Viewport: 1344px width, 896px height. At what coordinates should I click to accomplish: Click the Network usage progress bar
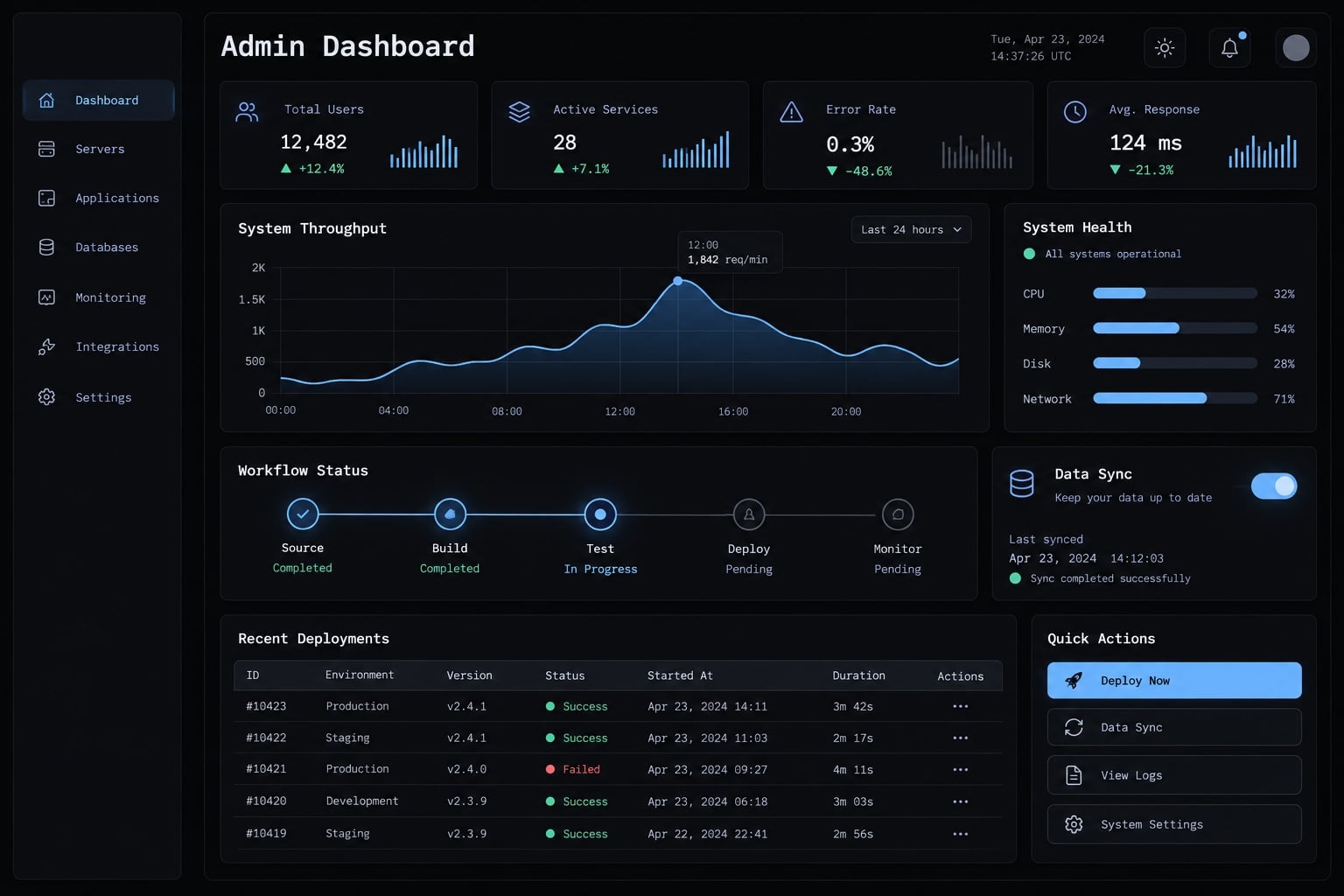1175,398
